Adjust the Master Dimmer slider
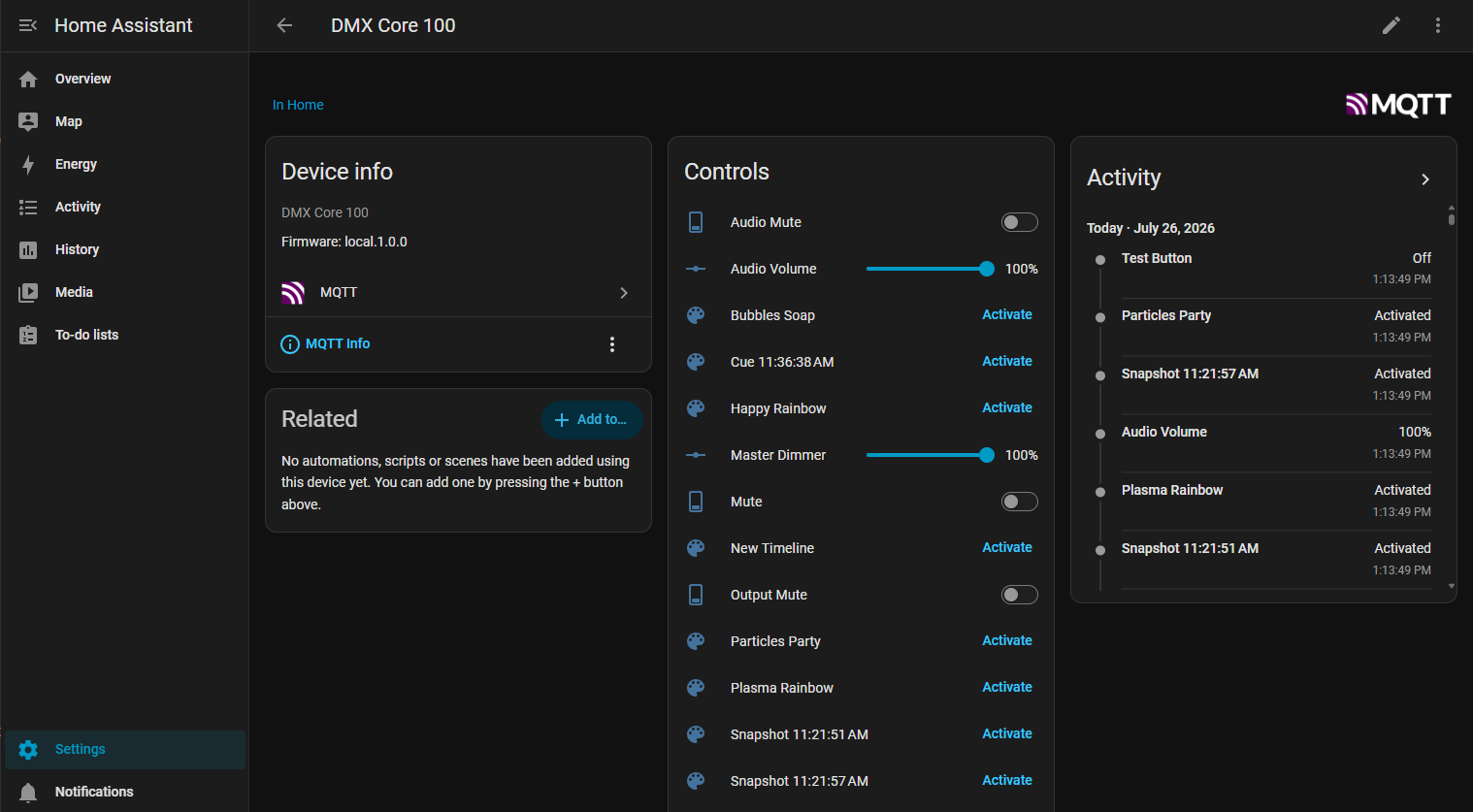 pyautogui.click(x=930, y=455)
